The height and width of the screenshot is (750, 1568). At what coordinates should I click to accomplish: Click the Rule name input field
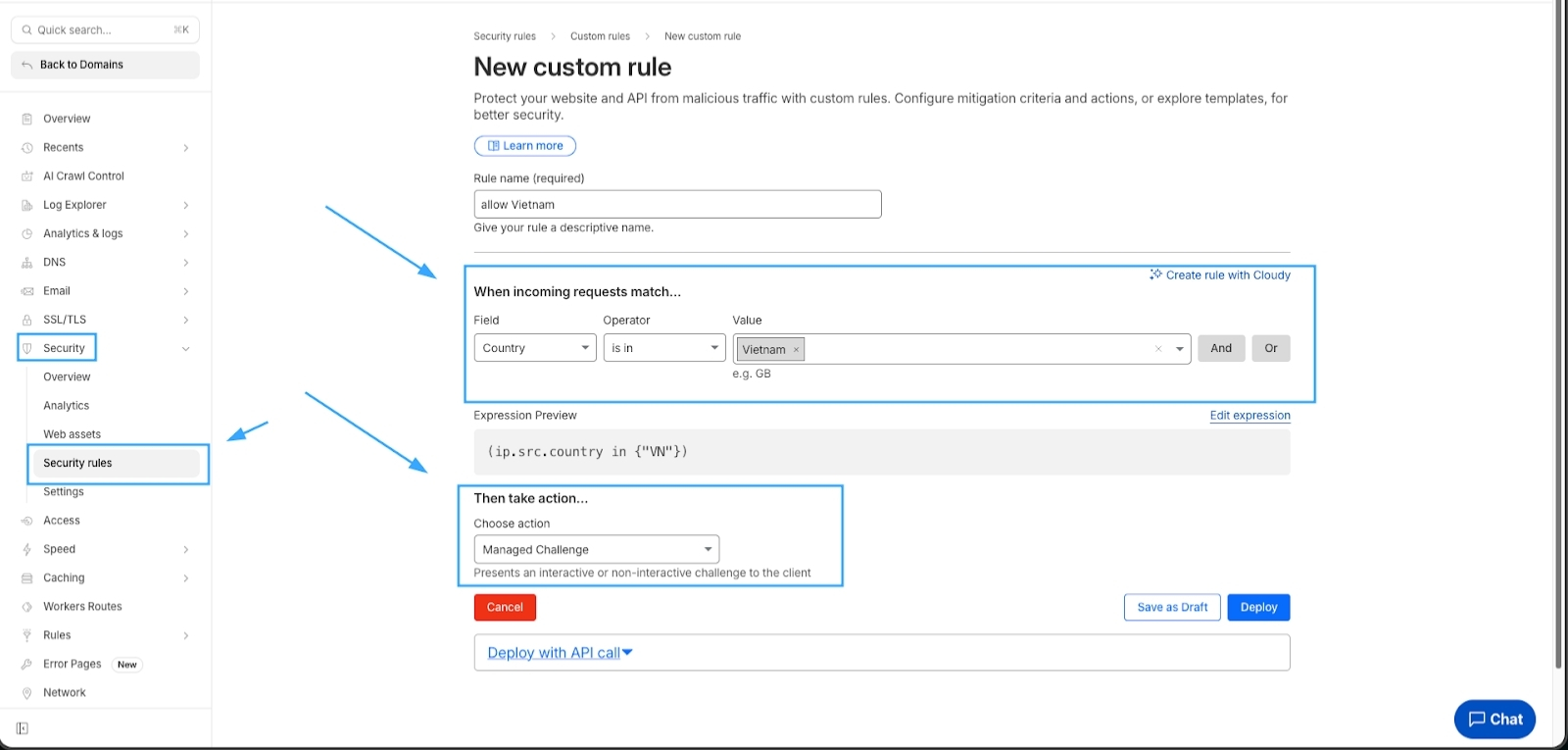677,204
